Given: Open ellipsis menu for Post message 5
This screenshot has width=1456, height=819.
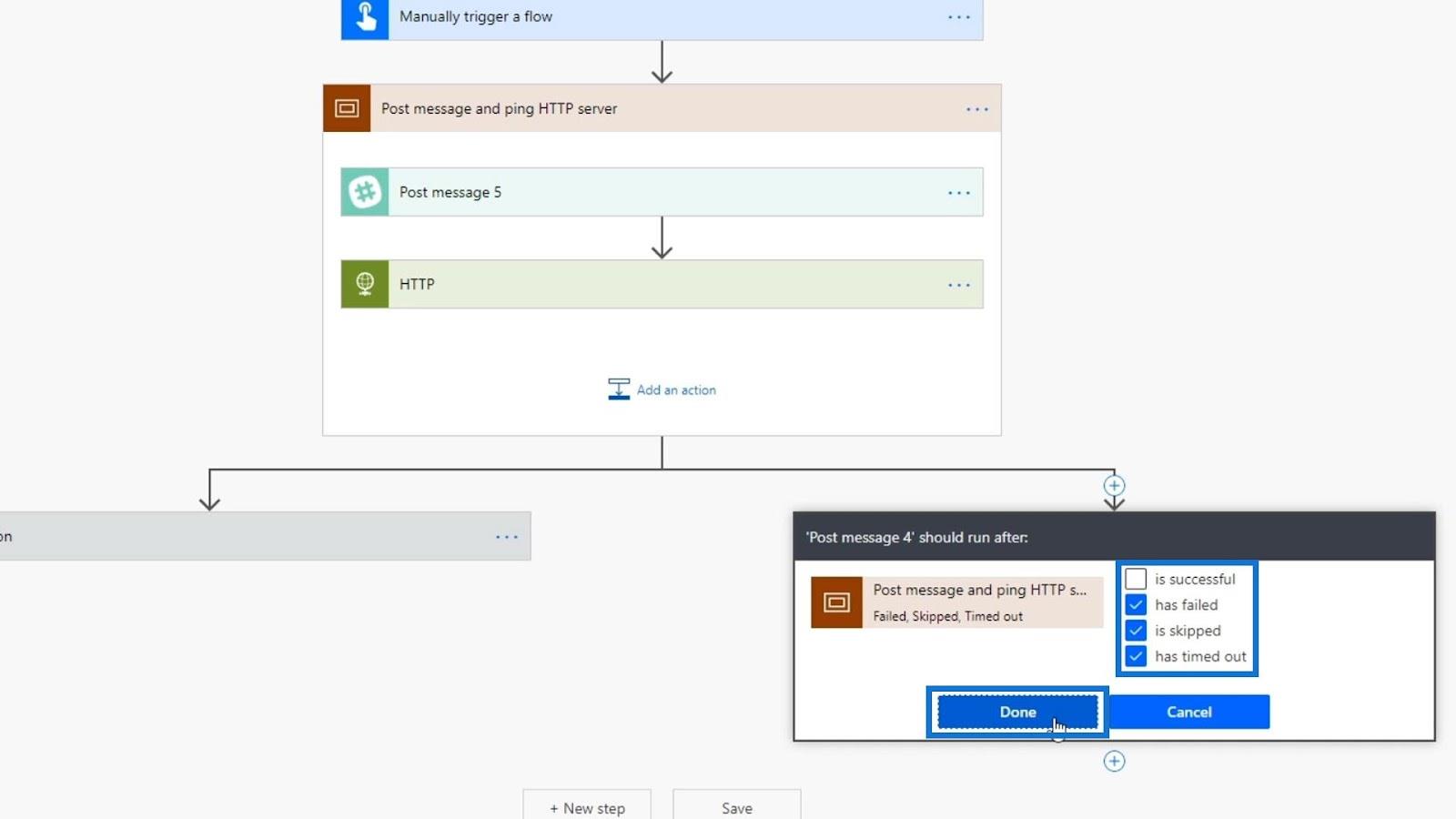Looking at the screenshot, I should (x=959, y=193).
